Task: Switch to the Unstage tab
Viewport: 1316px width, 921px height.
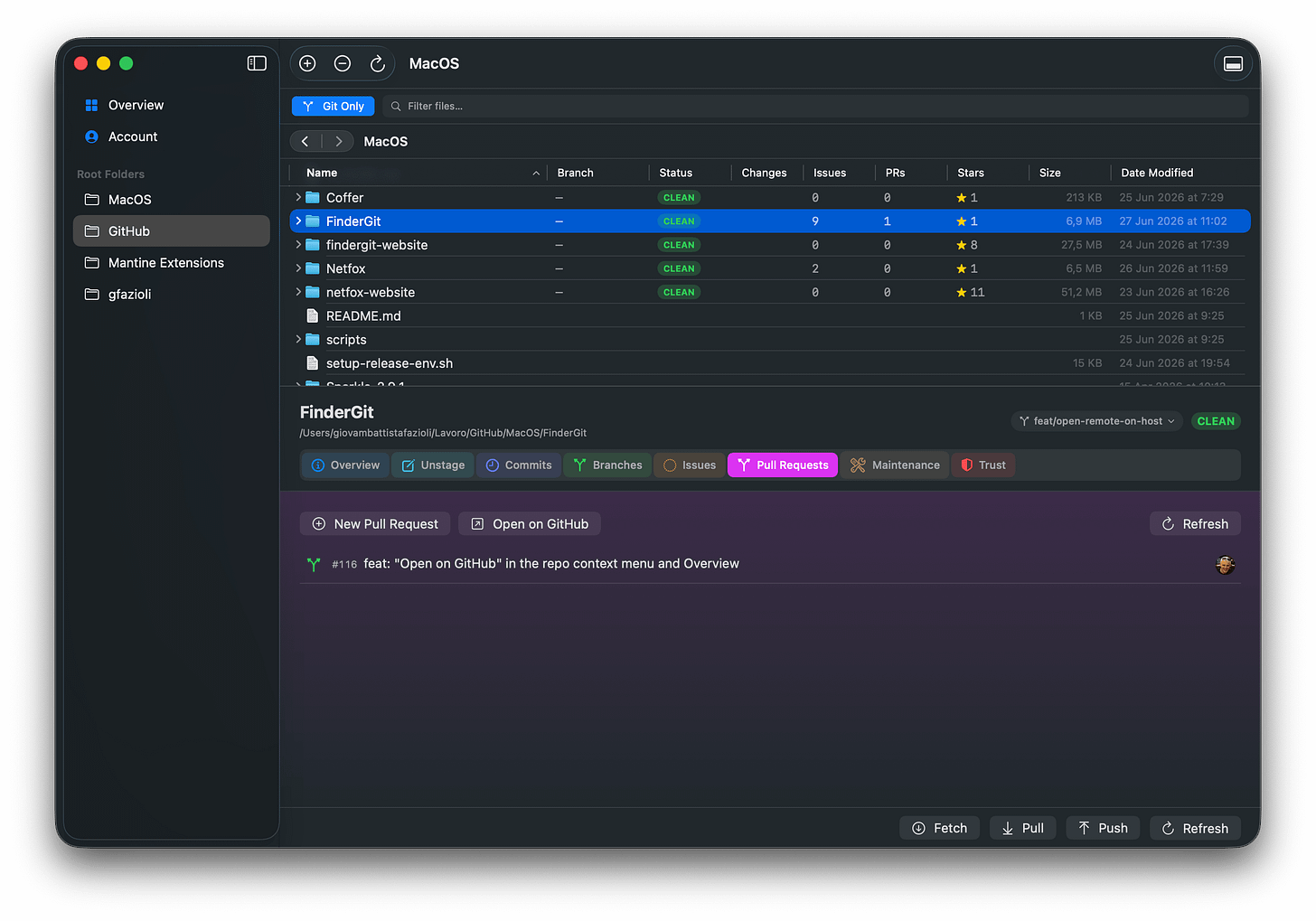Action: pos(433,465)
